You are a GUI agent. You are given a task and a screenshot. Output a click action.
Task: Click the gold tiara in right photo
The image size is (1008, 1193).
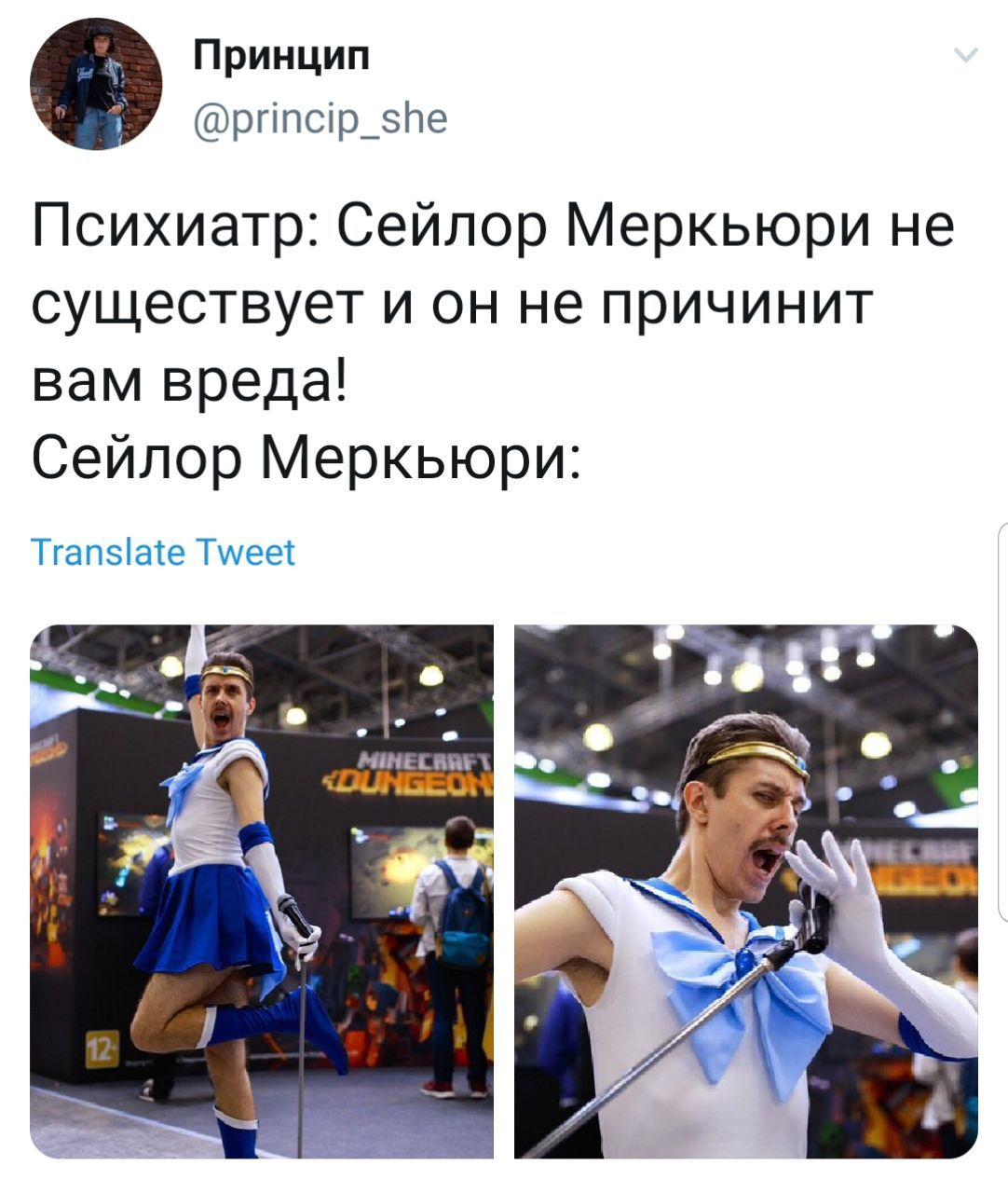point(757,757)
